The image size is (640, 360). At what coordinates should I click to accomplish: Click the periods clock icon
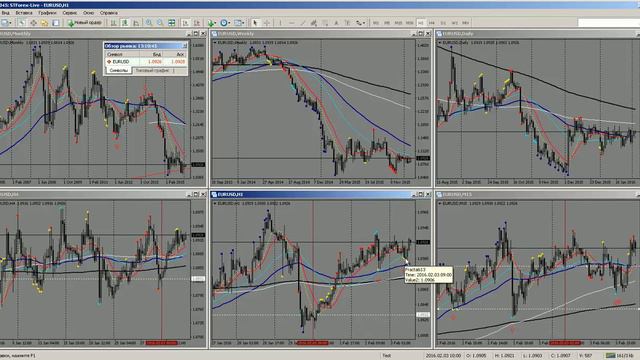click(x=223, y=23)
